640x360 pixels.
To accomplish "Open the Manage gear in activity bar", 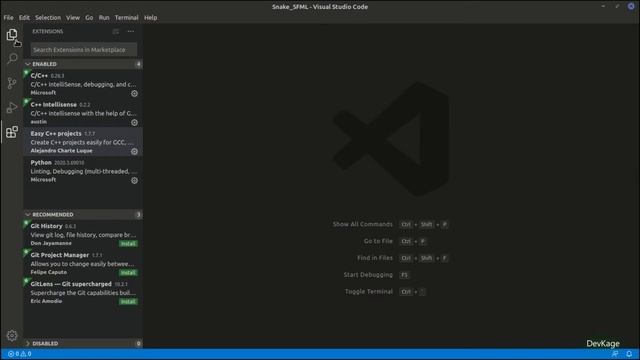I will pyautogui.click(x=12, y=336).
